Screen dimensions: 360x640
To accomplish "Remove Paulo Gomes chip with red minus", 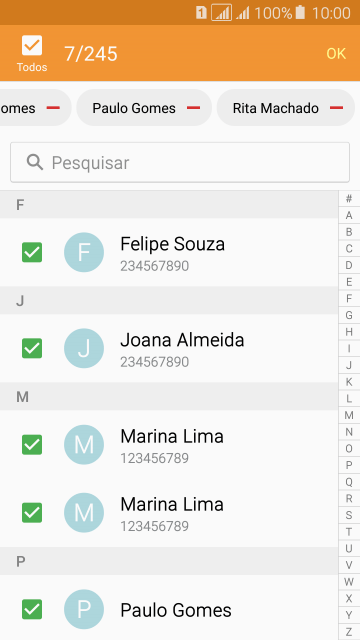I will click(193, 108).
